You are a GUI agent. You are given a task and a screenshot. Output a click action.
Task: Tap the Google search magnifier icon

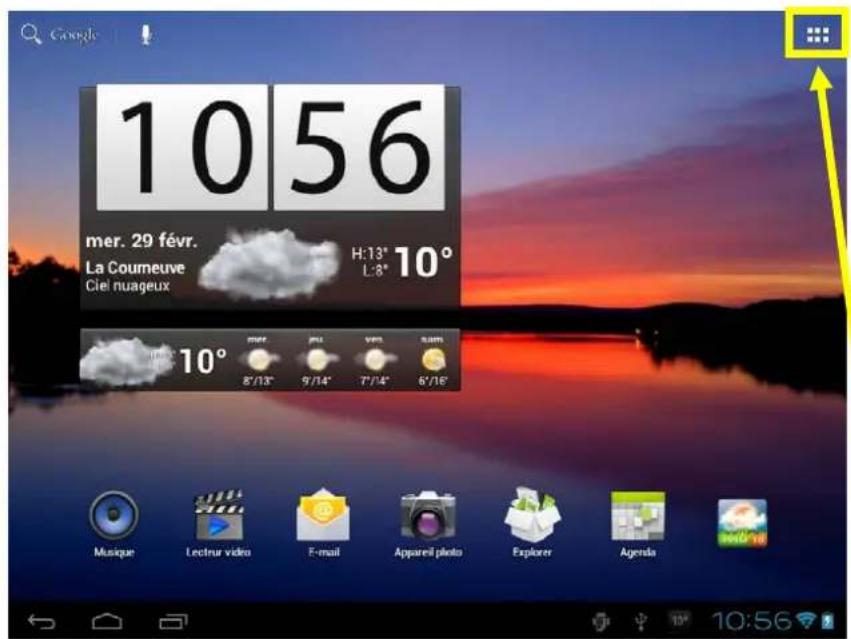coord(31,34)
